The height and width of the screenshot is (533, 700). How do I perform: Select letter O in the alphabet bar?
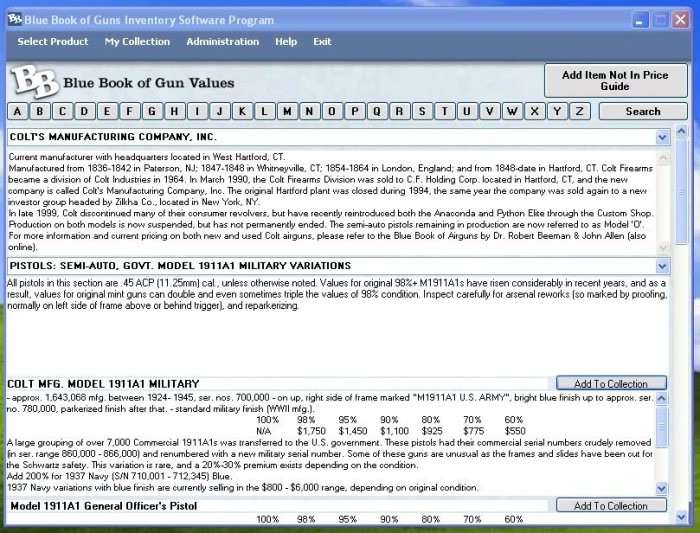(x=332, y=111)
